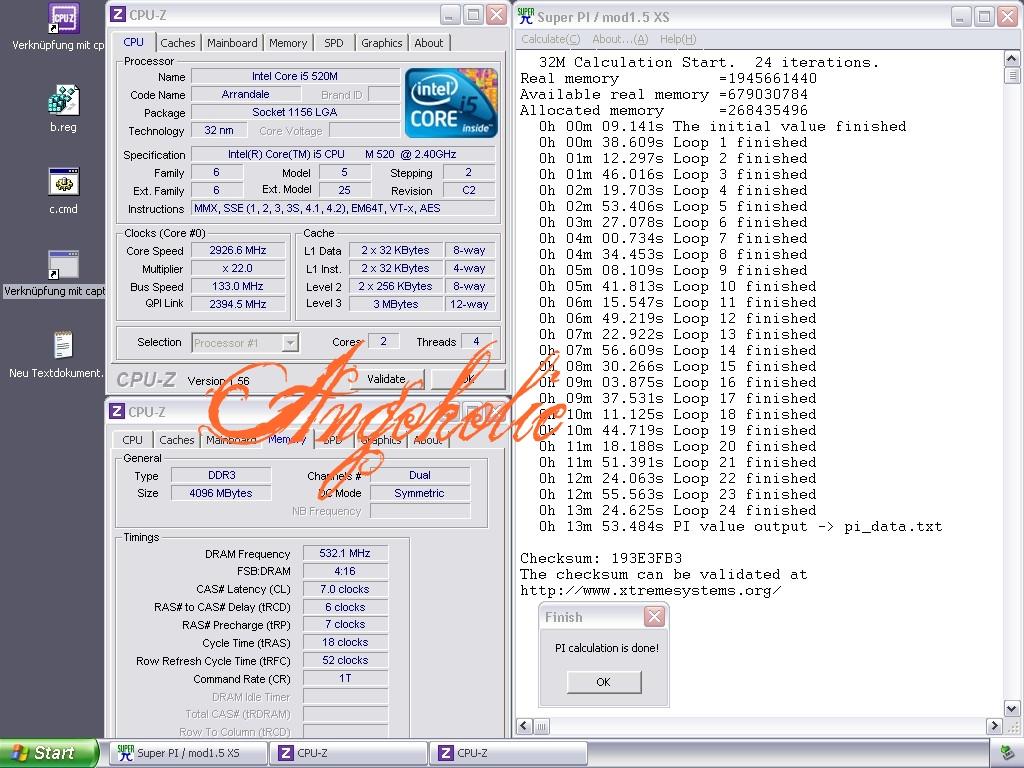Click the tRAS value 18 clocks
1024x768 pixels.
pos(345,643)
